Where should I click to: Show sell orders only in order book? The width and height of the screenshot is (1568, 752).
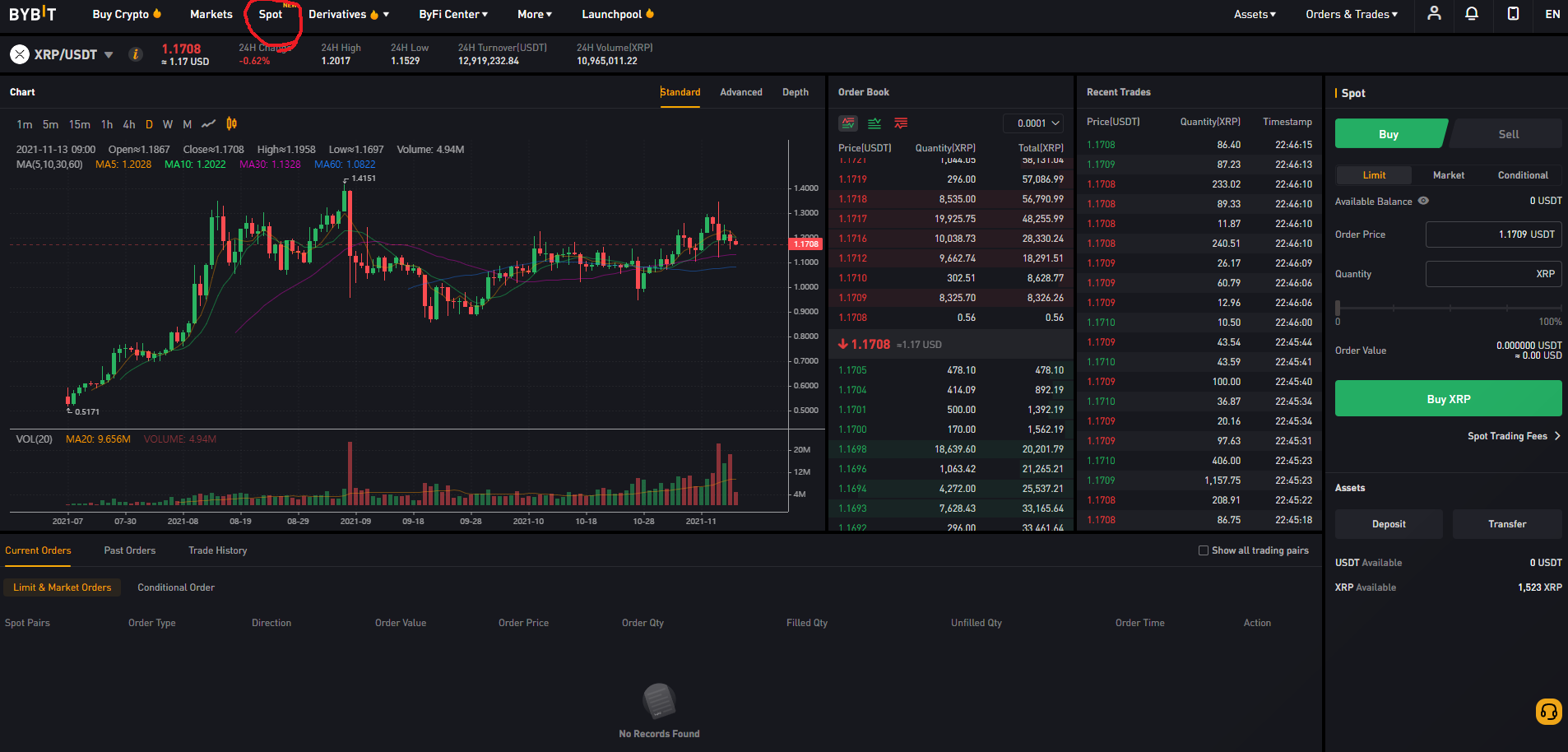pyautogui.click(x=901, y=123)
